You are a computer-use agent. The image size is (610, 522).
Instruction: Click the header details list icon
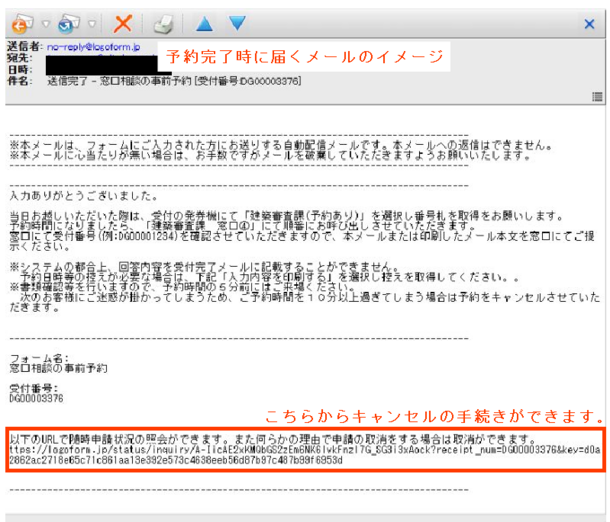pyautogui.click(x=597, y=96)
